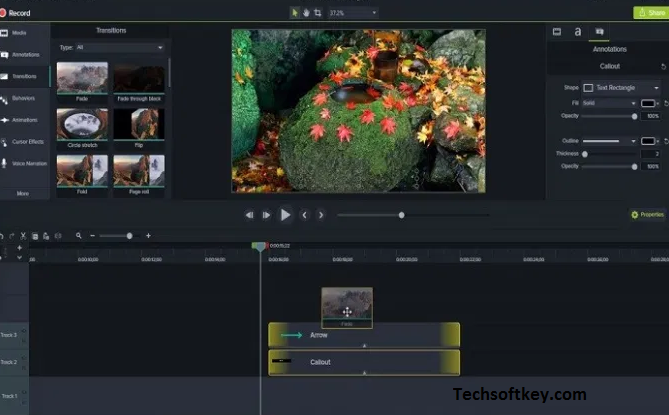Viewport: 669px width, 415px height.
Task: Open the Annotations tab in the sidebar
Action: coord(26,55)
